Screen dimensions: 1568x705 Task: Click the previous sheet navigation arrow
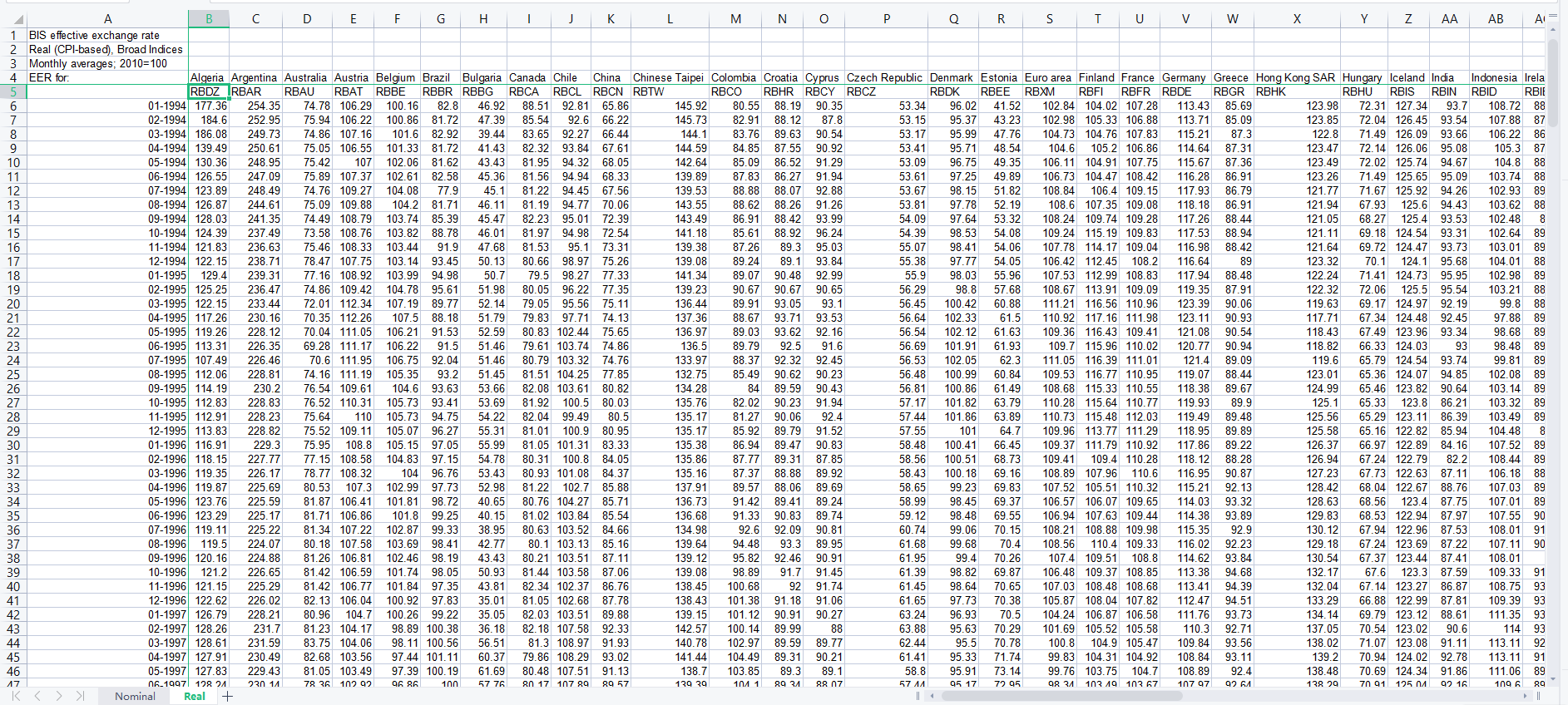(37, 696)
